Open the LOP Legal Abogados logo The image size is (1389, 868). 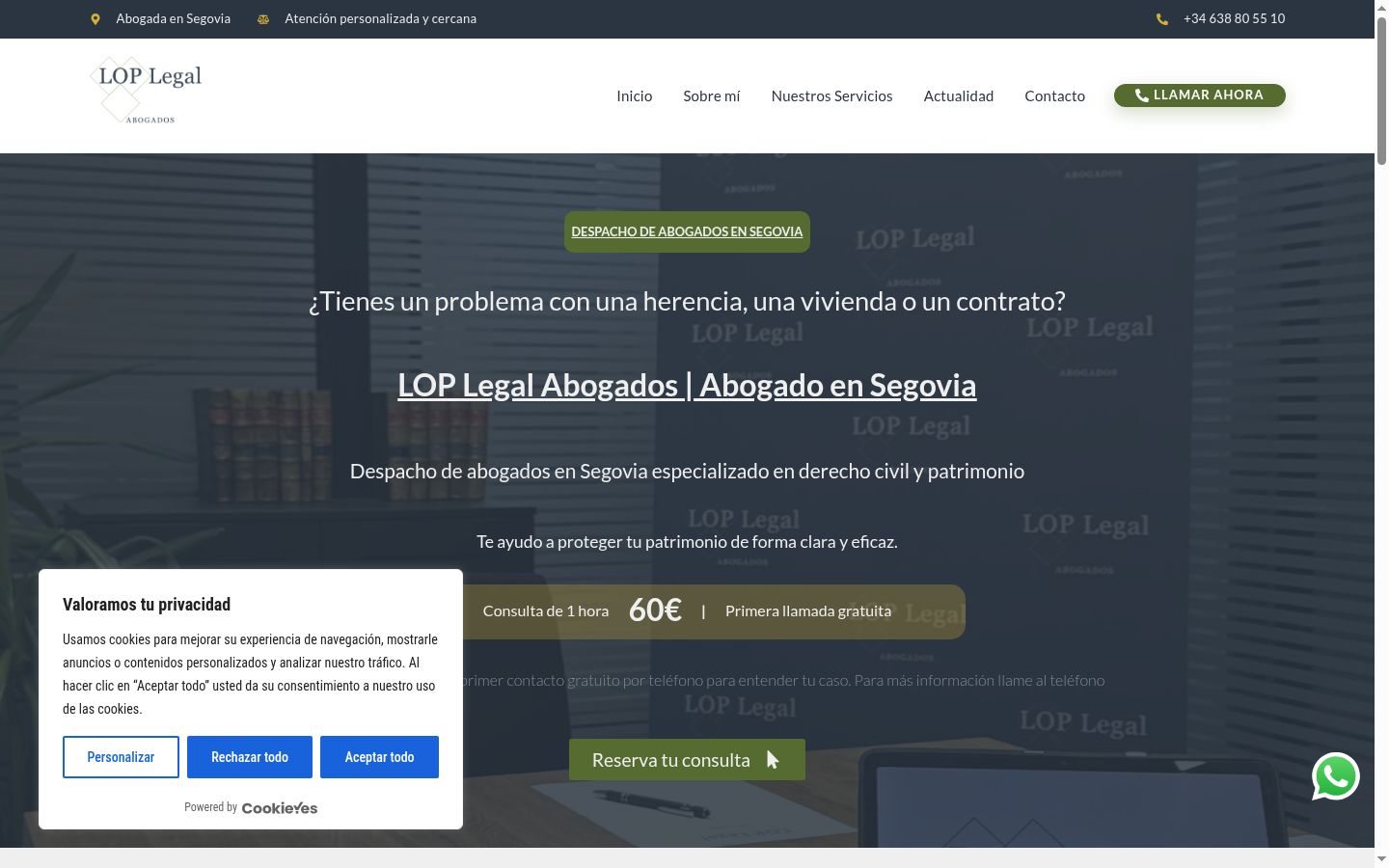point(147,91)
